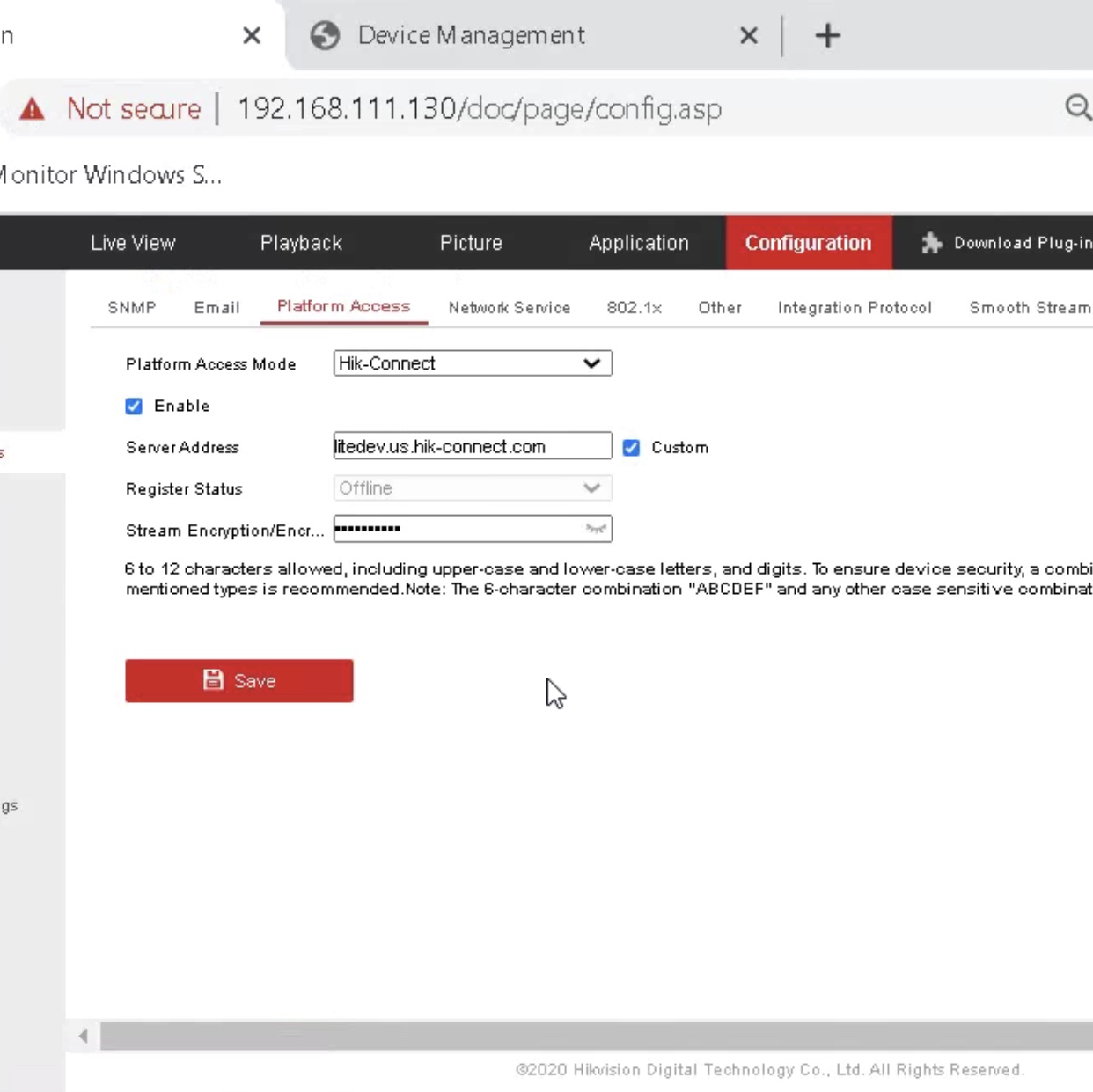This screenshot has width=1093, height=1092.
Task: Toggle the Custom server address checkbox
Action: 631,448
